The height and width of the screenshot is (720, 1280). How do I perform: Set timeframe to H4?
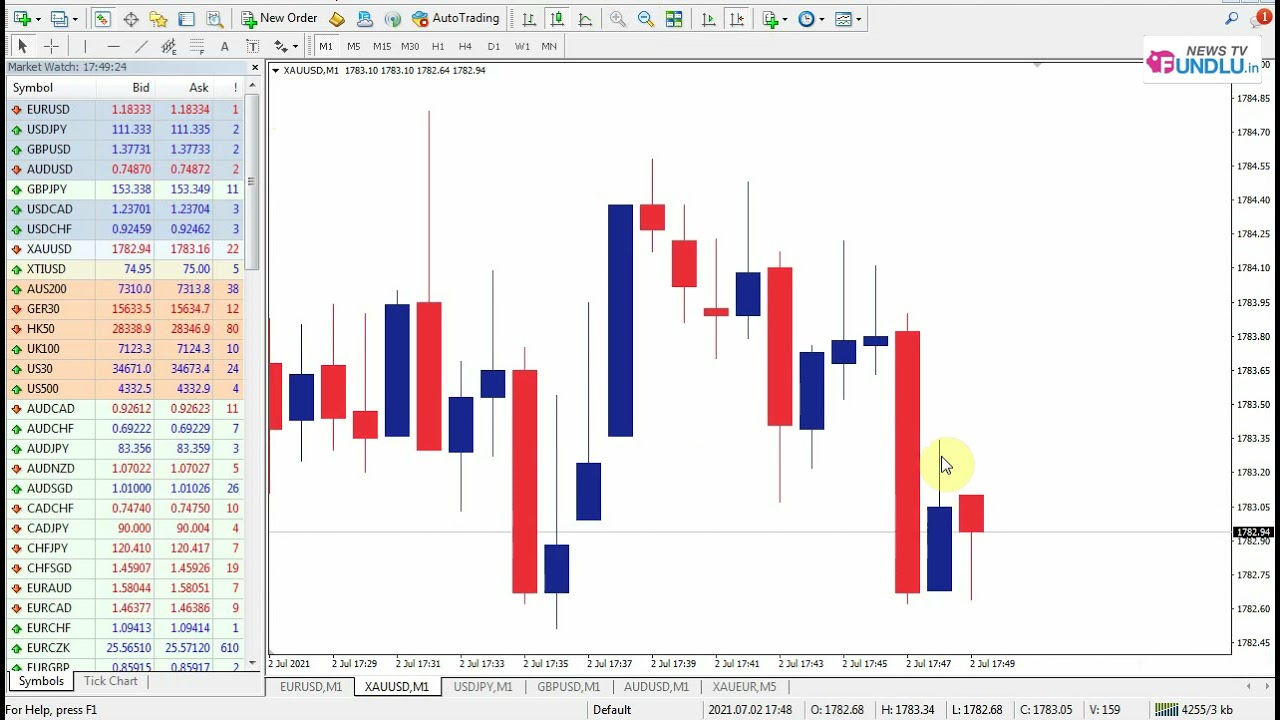click(x=465, y=46)
